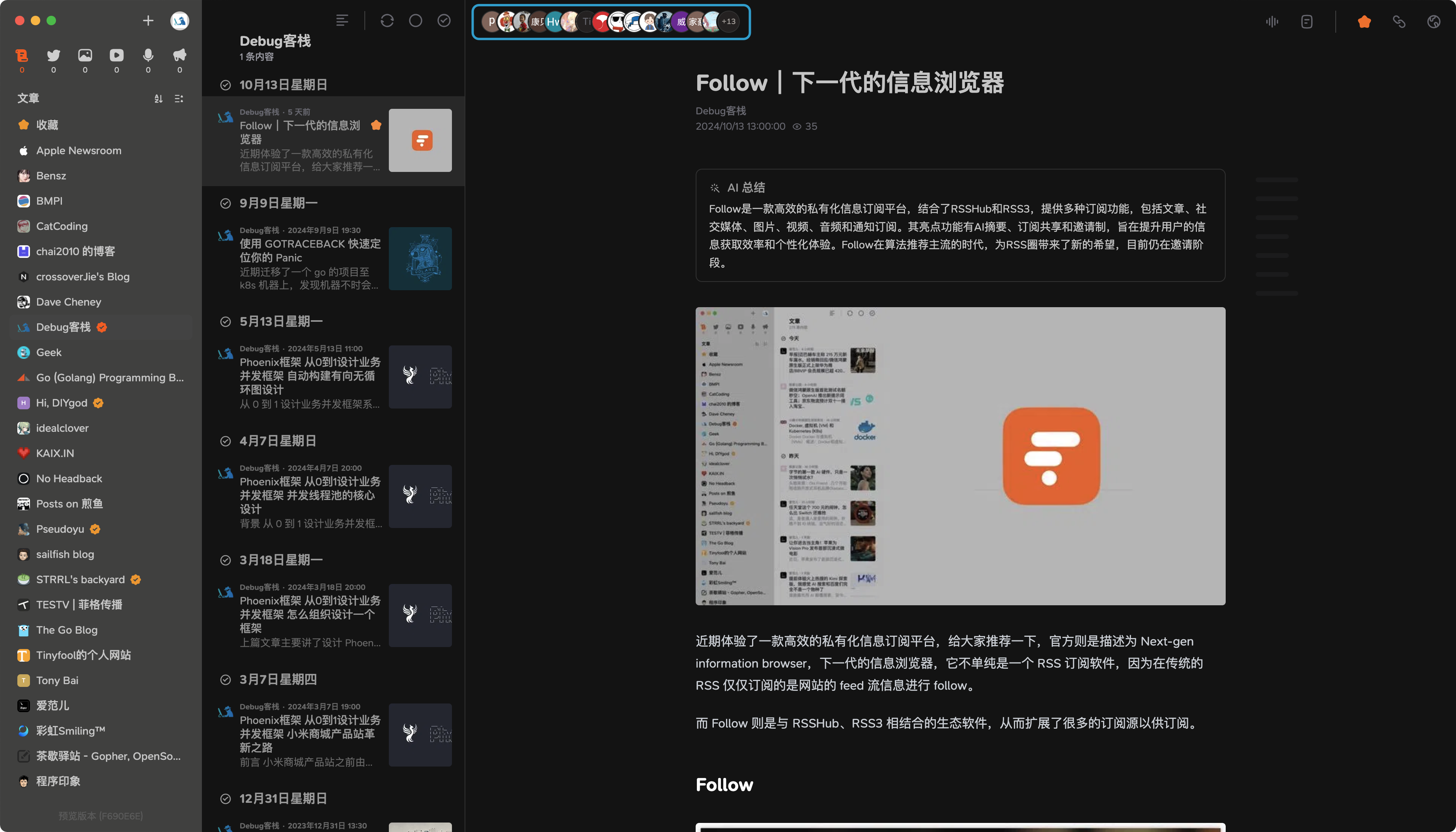The image size is (1456, 832).
Task: Open the audio microphone feed tab
Action: tap(148, 56)
